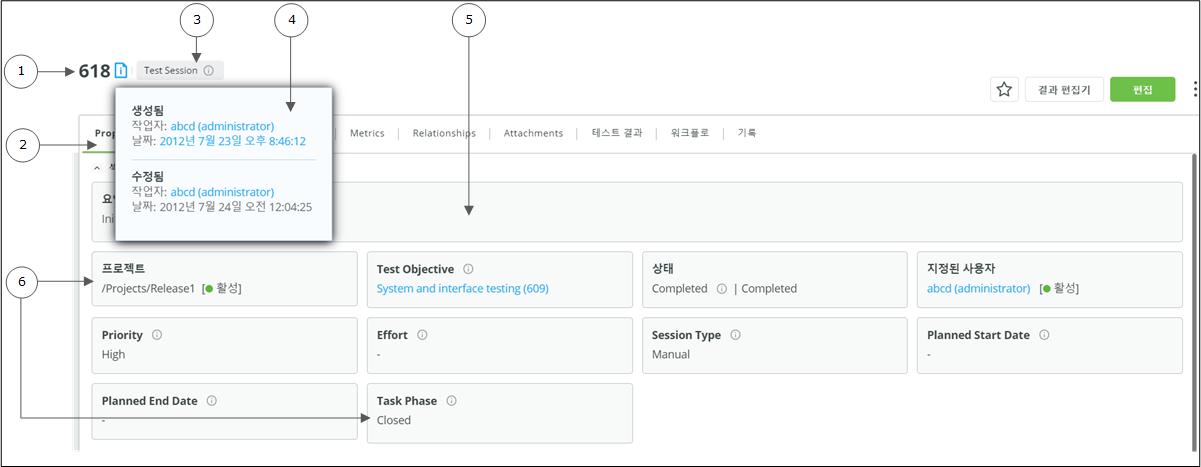
Task: Open the info icon on Test Session badge
Action: click(208, 71)
